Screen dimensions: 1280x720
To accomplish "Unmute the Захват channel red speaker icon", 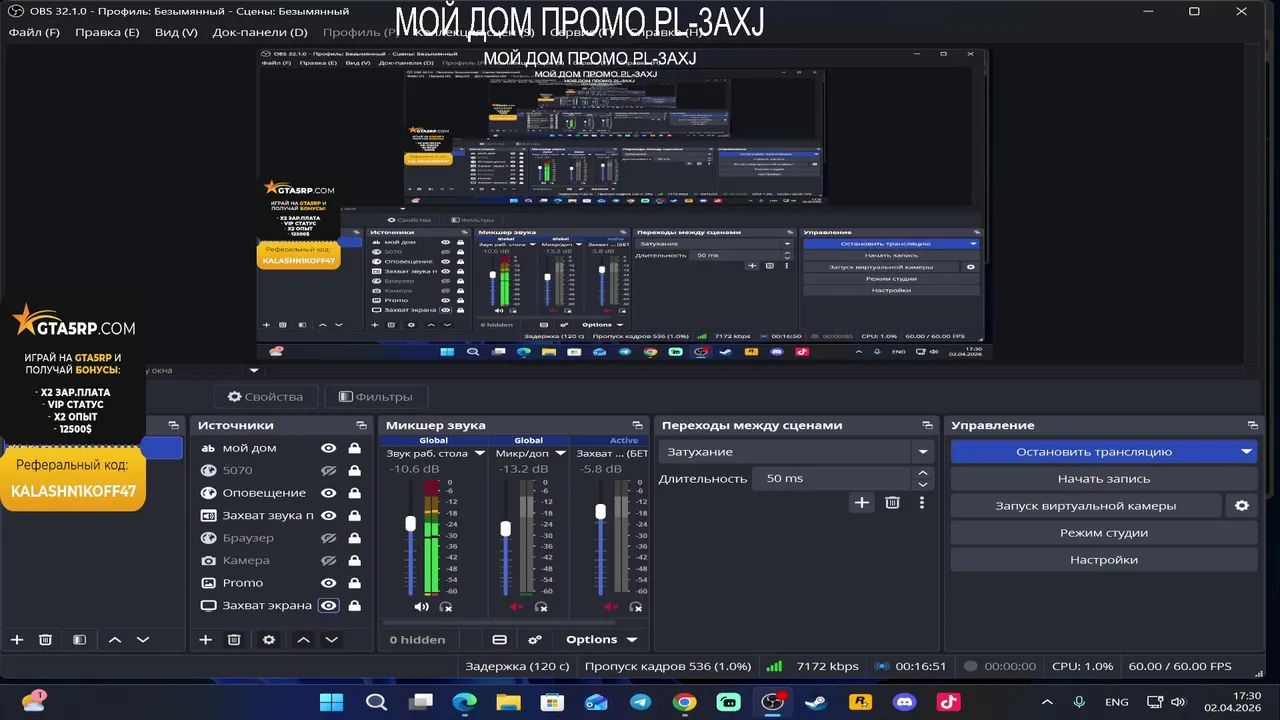I will pyautogui.click(x=611, y=607).
